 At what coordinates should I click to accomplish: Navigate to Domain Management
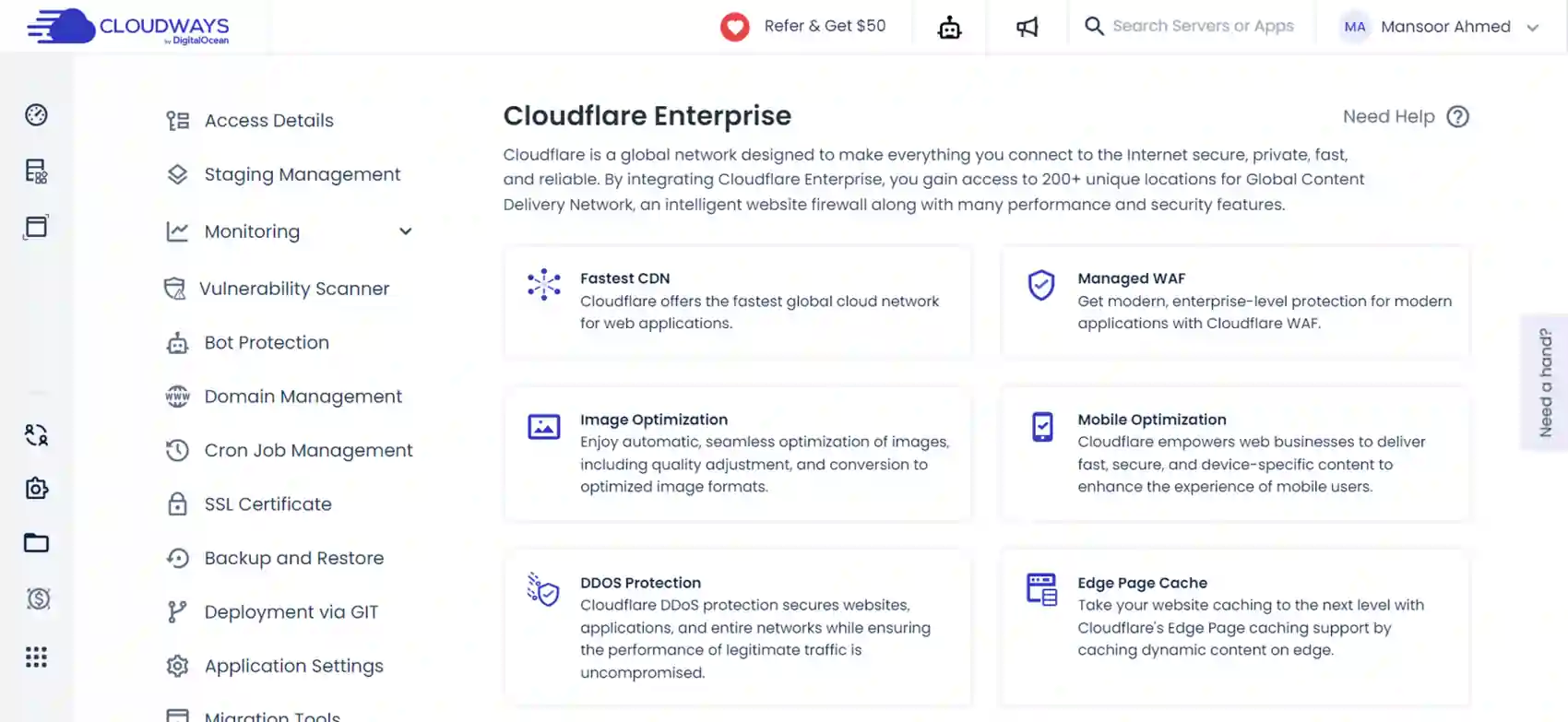point(303,397)
